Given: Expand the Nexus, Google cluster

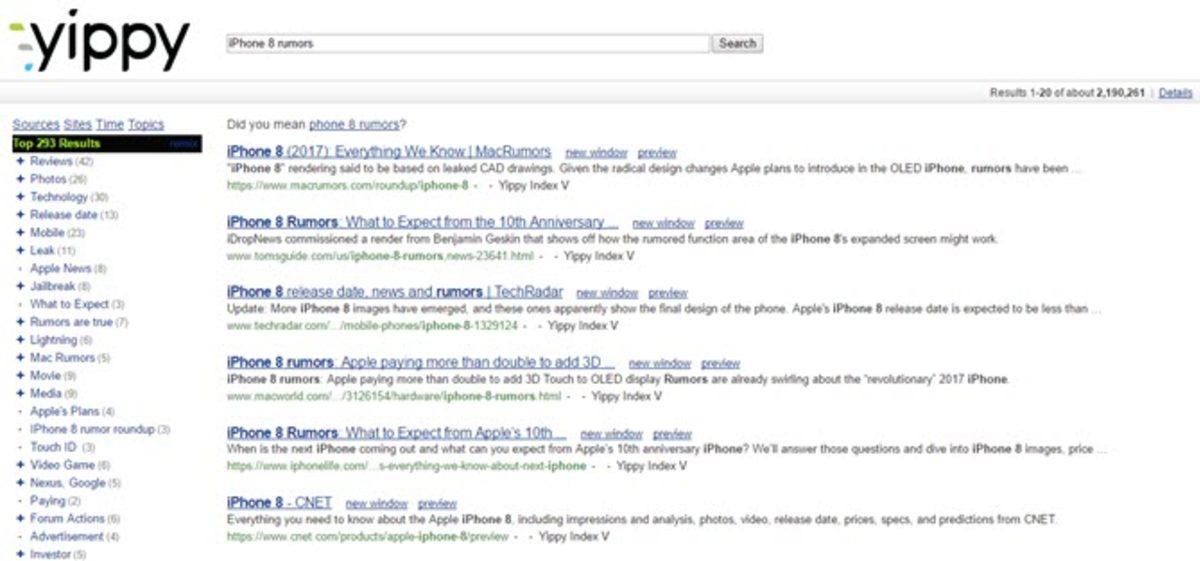Looking at the screenshot, I should [x=19, y=483].
